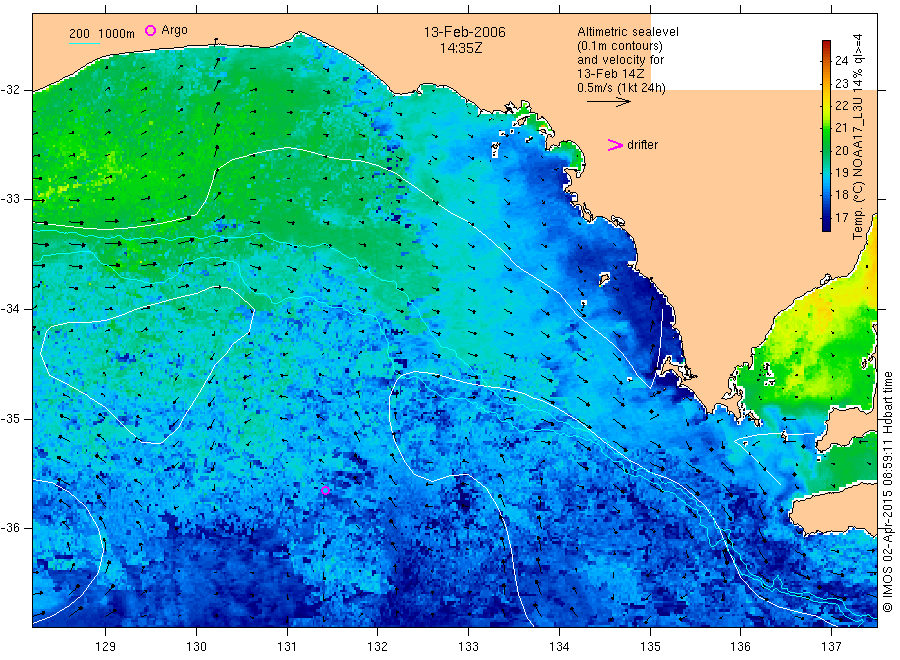Click the longitude label '136'
Viewport: 900px width, 660px height.
click(x=740, y=647)
